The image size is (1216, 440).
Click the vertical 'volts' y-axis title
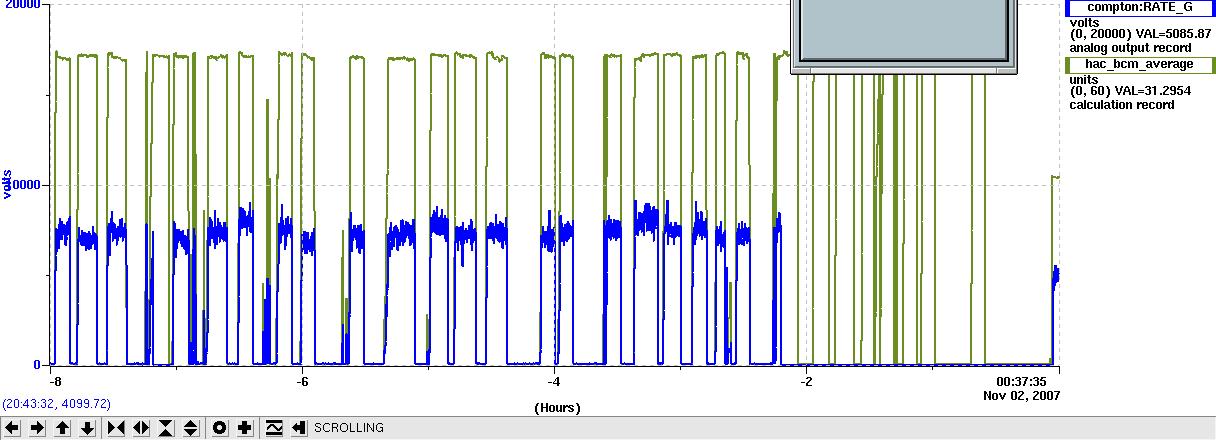[7, 183]
